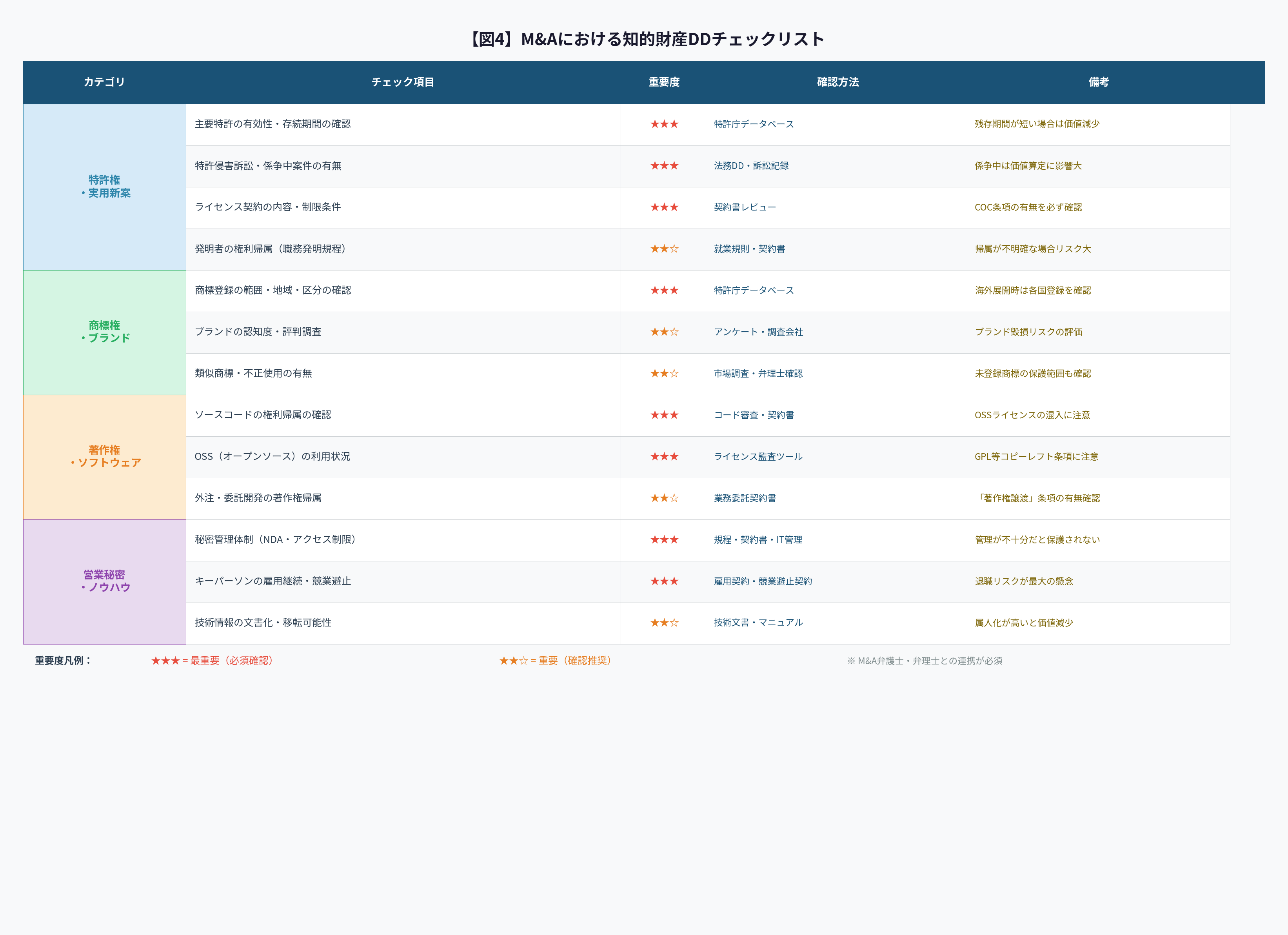Click star rating in ライセンス契約の内容 row
Screen dimensions: 1288x935
(665, 207)
